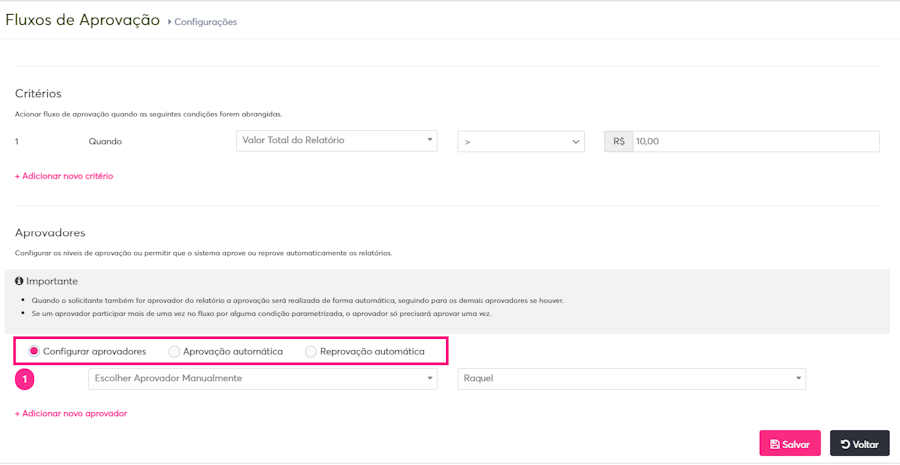
Task: Click the "Quando" criterion label
Action: click(105, 141)
